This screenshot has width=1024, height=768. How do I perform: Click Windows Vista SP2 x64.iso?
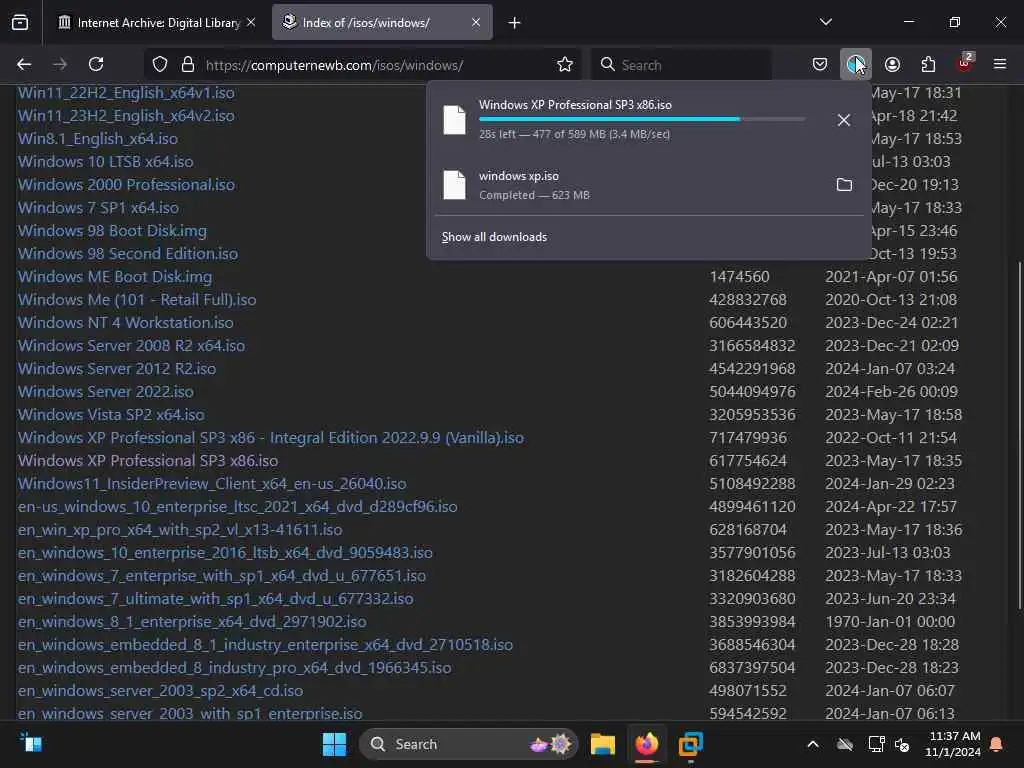(x=111, y=415)
